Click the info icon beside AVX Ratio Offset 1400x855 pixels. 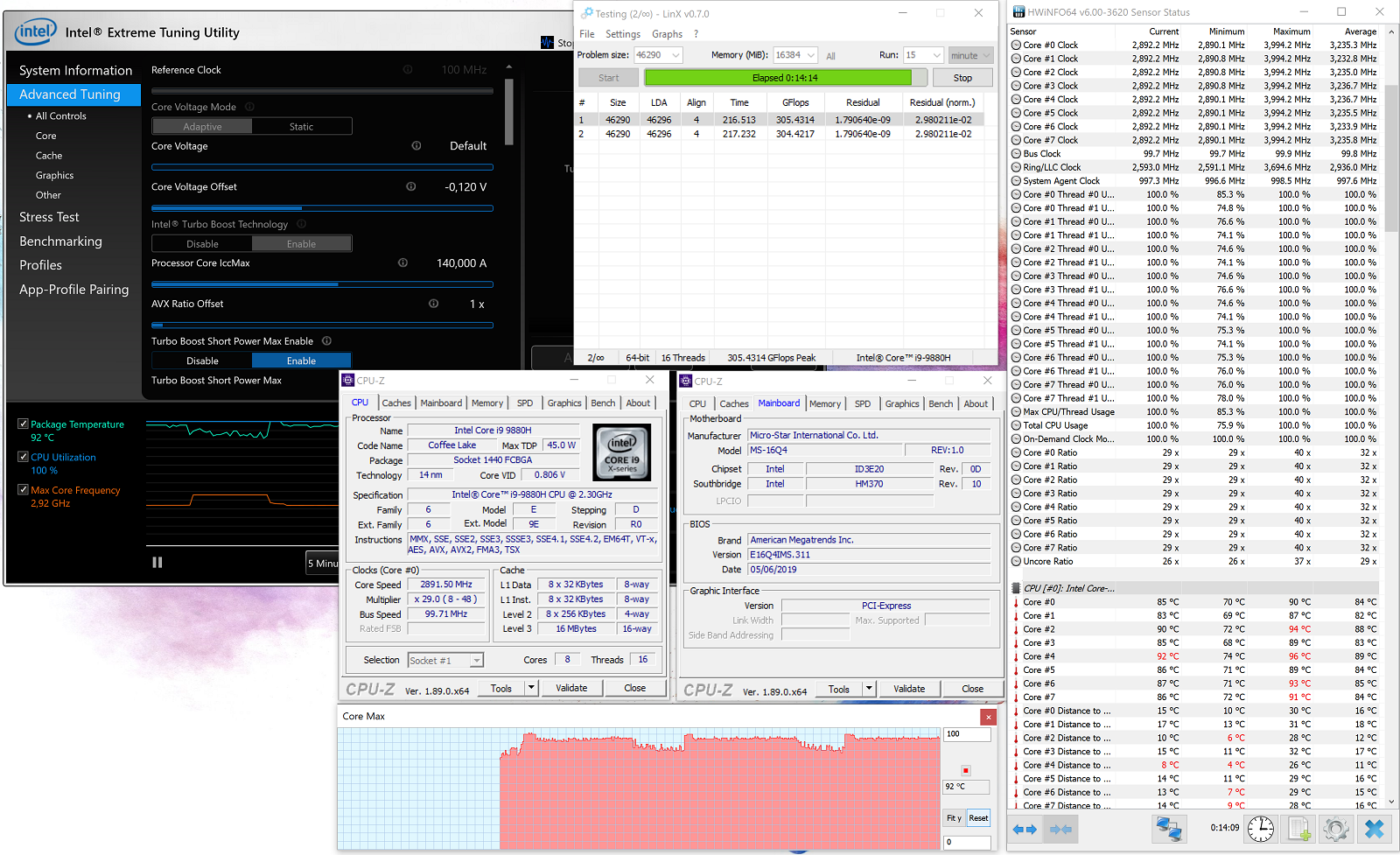433,304
